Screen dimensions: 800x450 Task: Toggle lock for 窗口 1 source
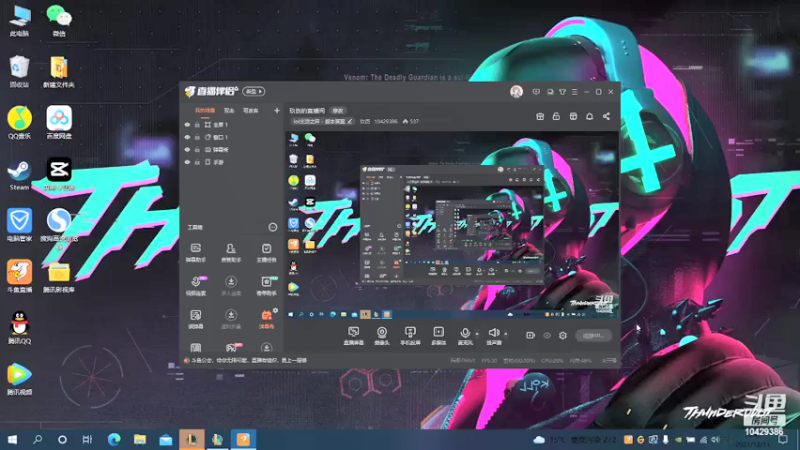click(197, 137)
